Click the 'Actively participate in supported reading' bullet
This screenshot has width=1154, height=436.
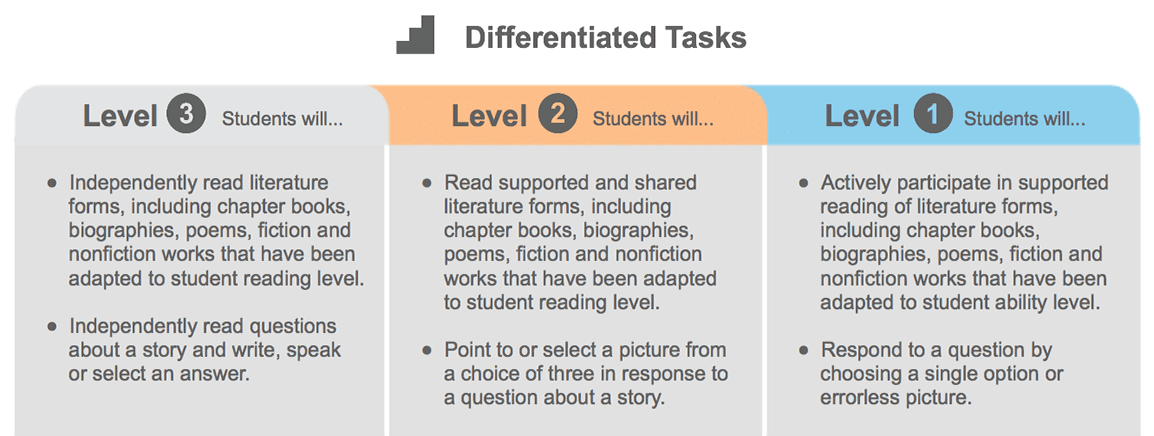[953, 242]
